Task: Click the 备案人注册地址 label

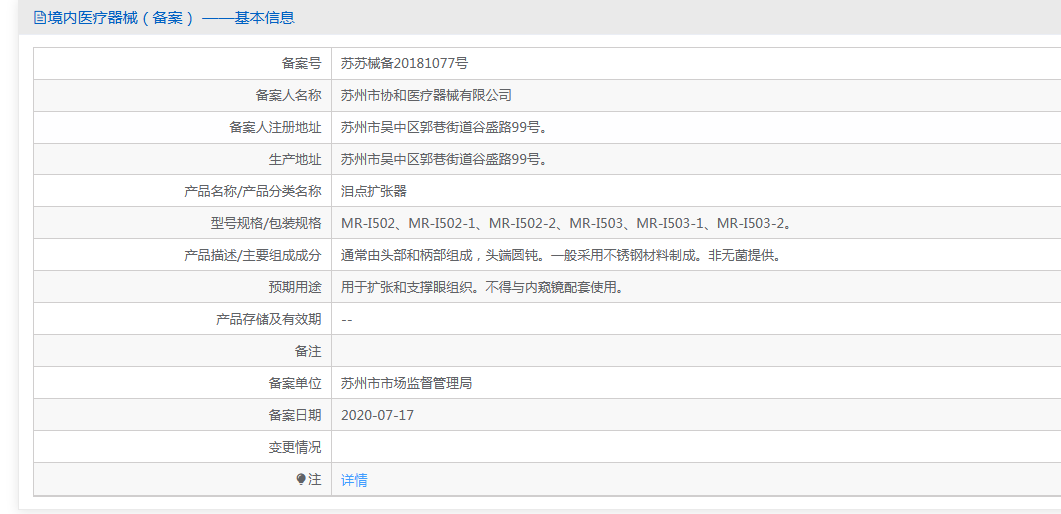Action: [x=275, y=127]
